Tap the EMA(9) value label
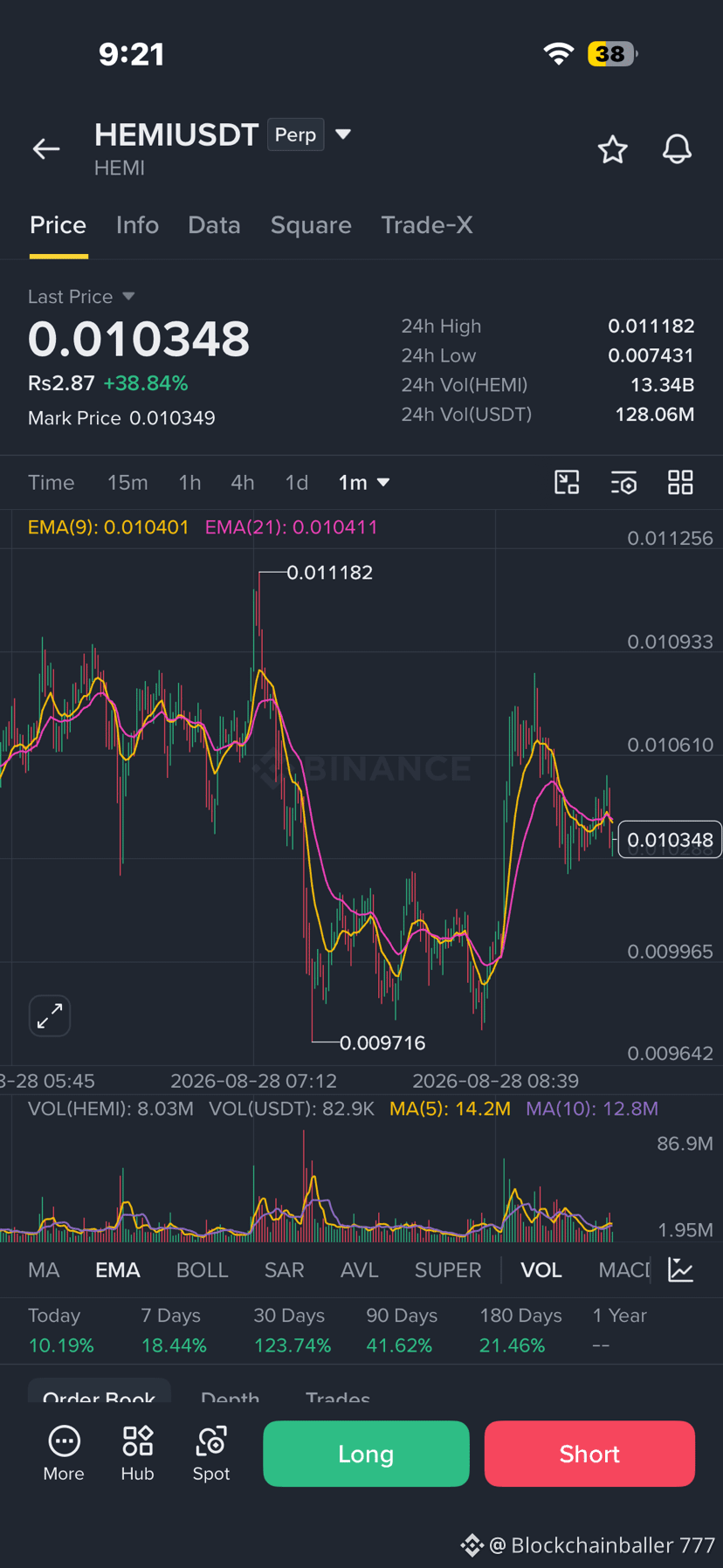The image size is (723, 1568). coord(108,527)
